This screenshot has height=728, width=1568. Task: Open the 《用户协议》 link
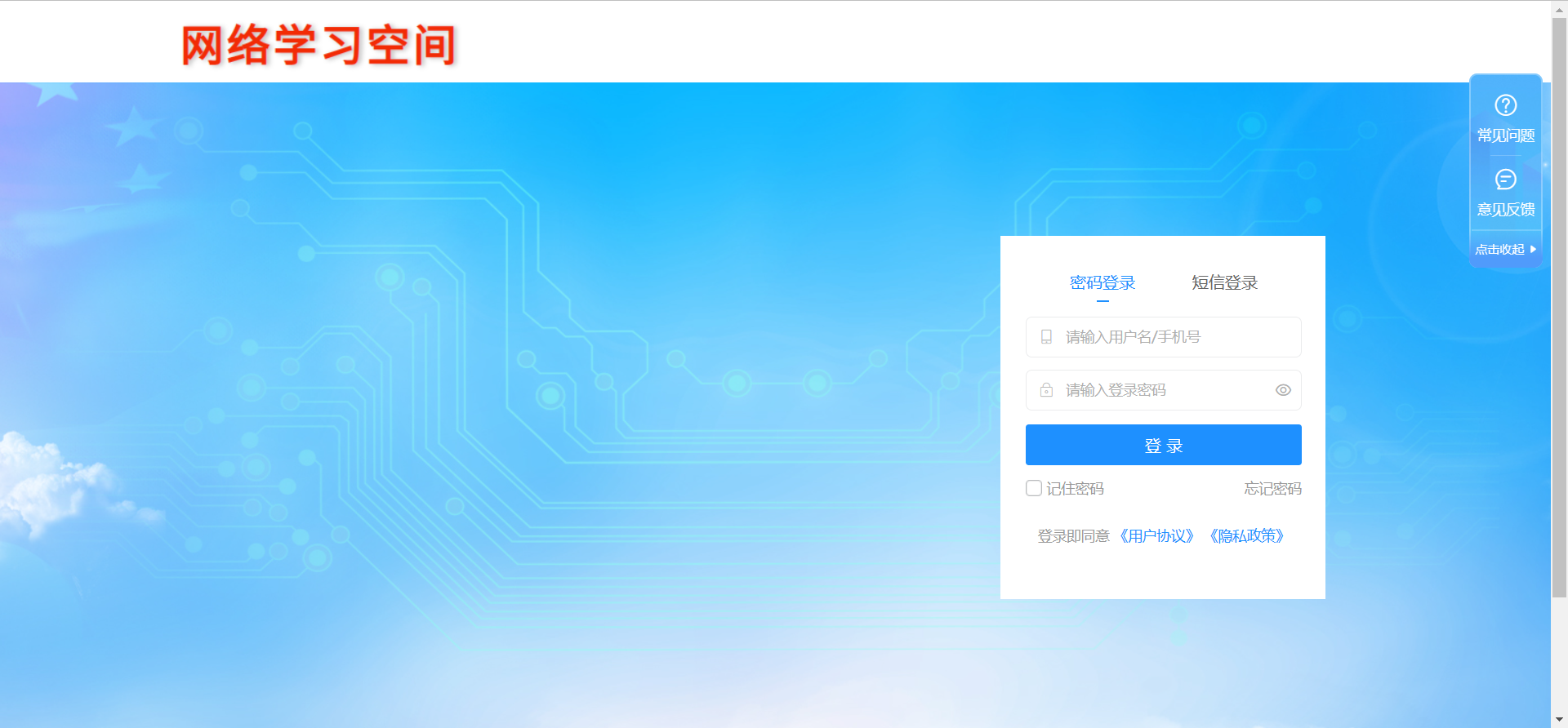(1156, 536)
